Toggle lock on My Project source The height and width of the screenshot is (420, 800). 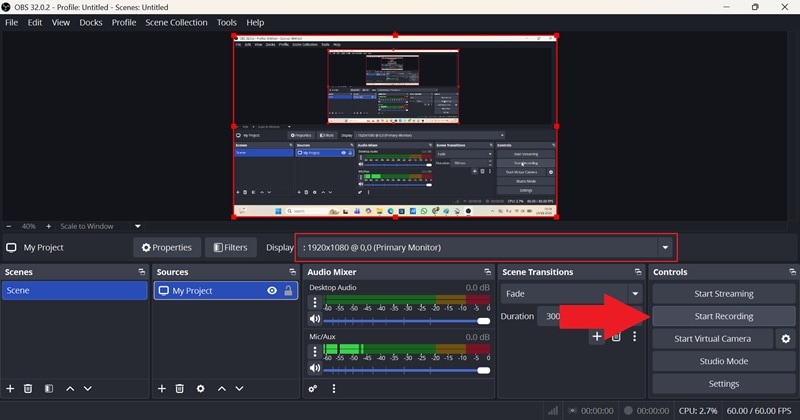click(x=288, y=290)
